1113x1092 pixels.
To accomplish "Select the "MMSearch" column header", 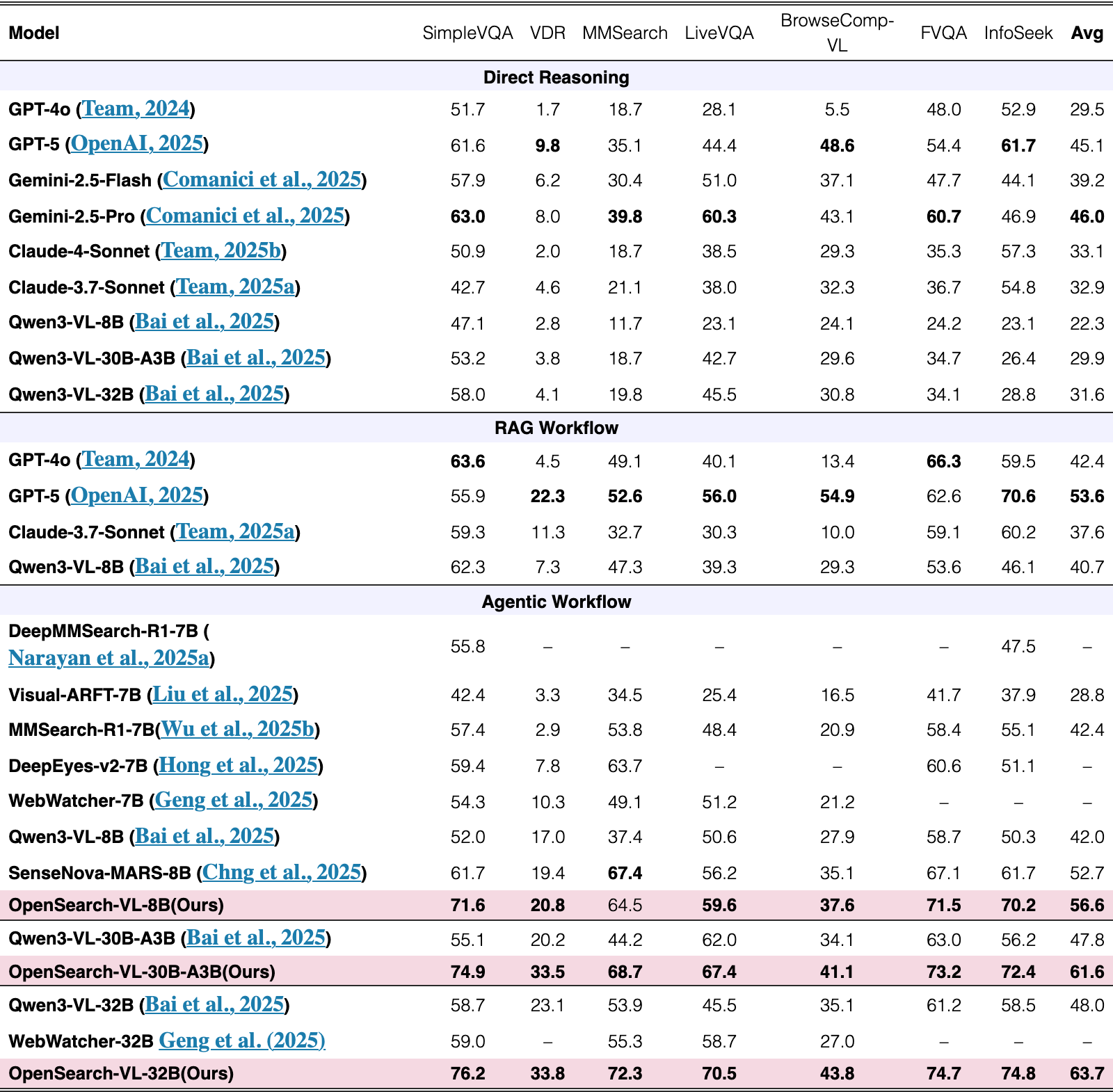I will [x=625, y=33].
